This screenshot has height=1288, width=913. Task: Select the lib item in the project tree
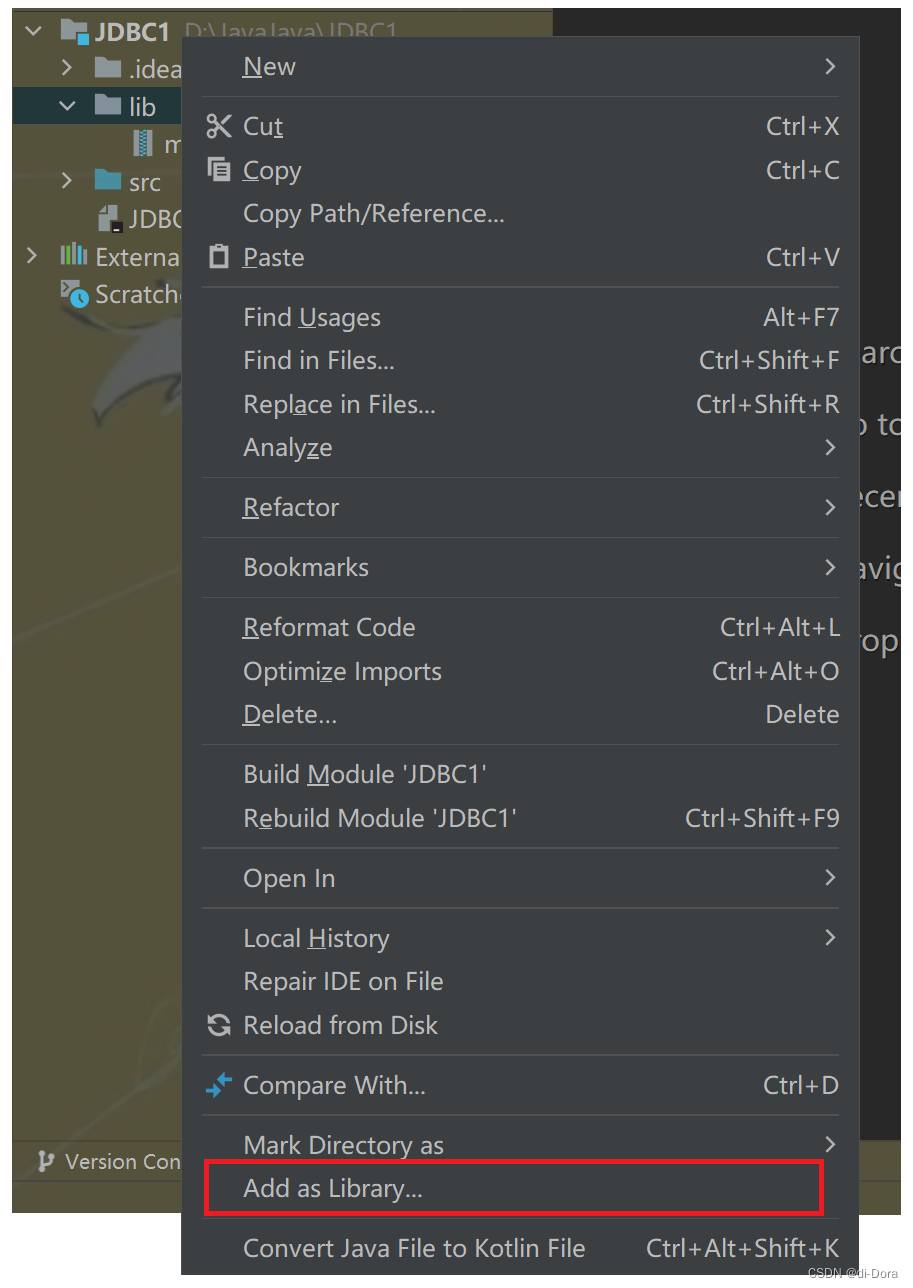[141, 106]
